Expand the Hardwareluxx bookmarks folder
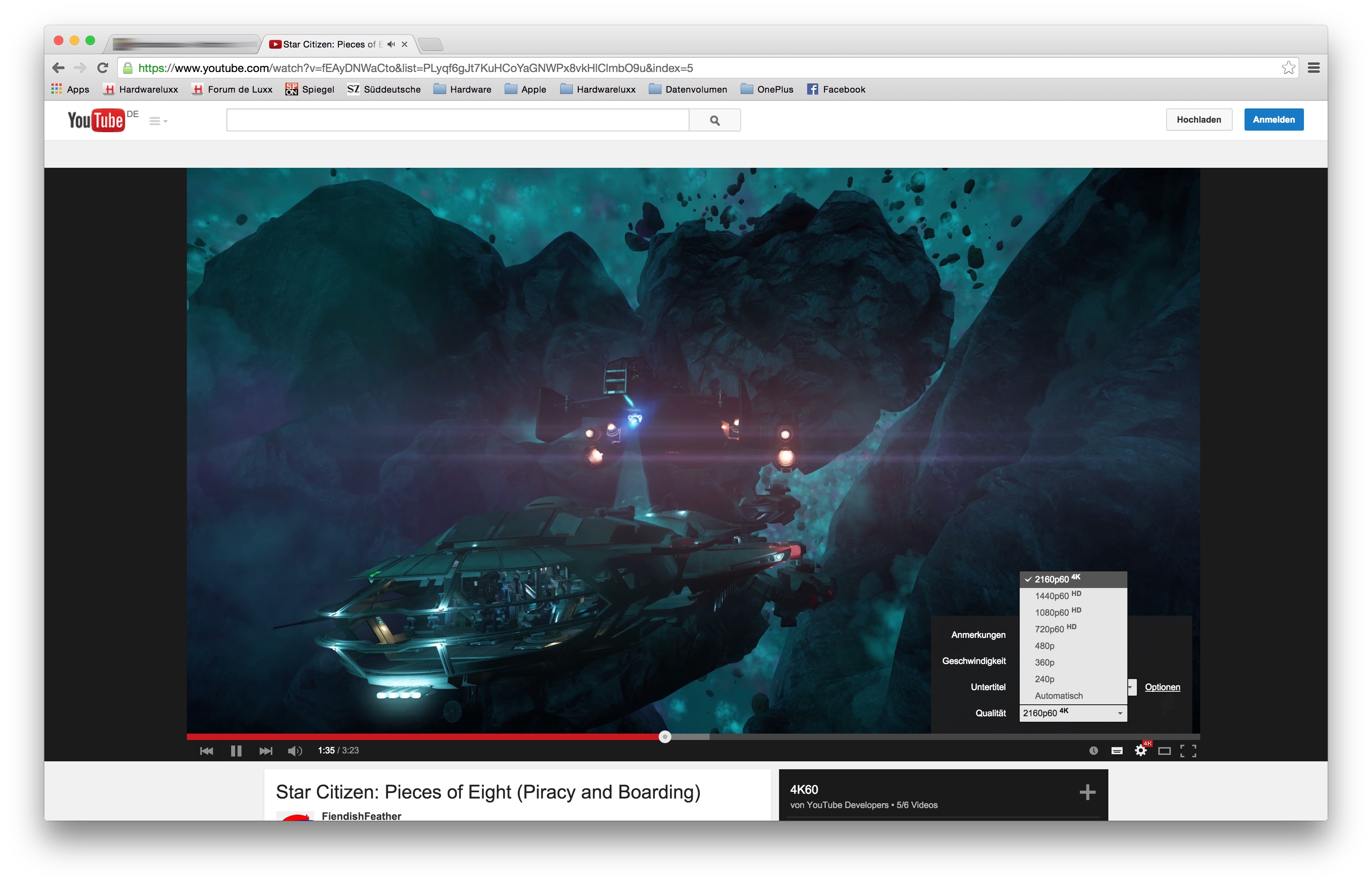The height and width of the screenshot is (884, 1372). (x=598, y=89)
